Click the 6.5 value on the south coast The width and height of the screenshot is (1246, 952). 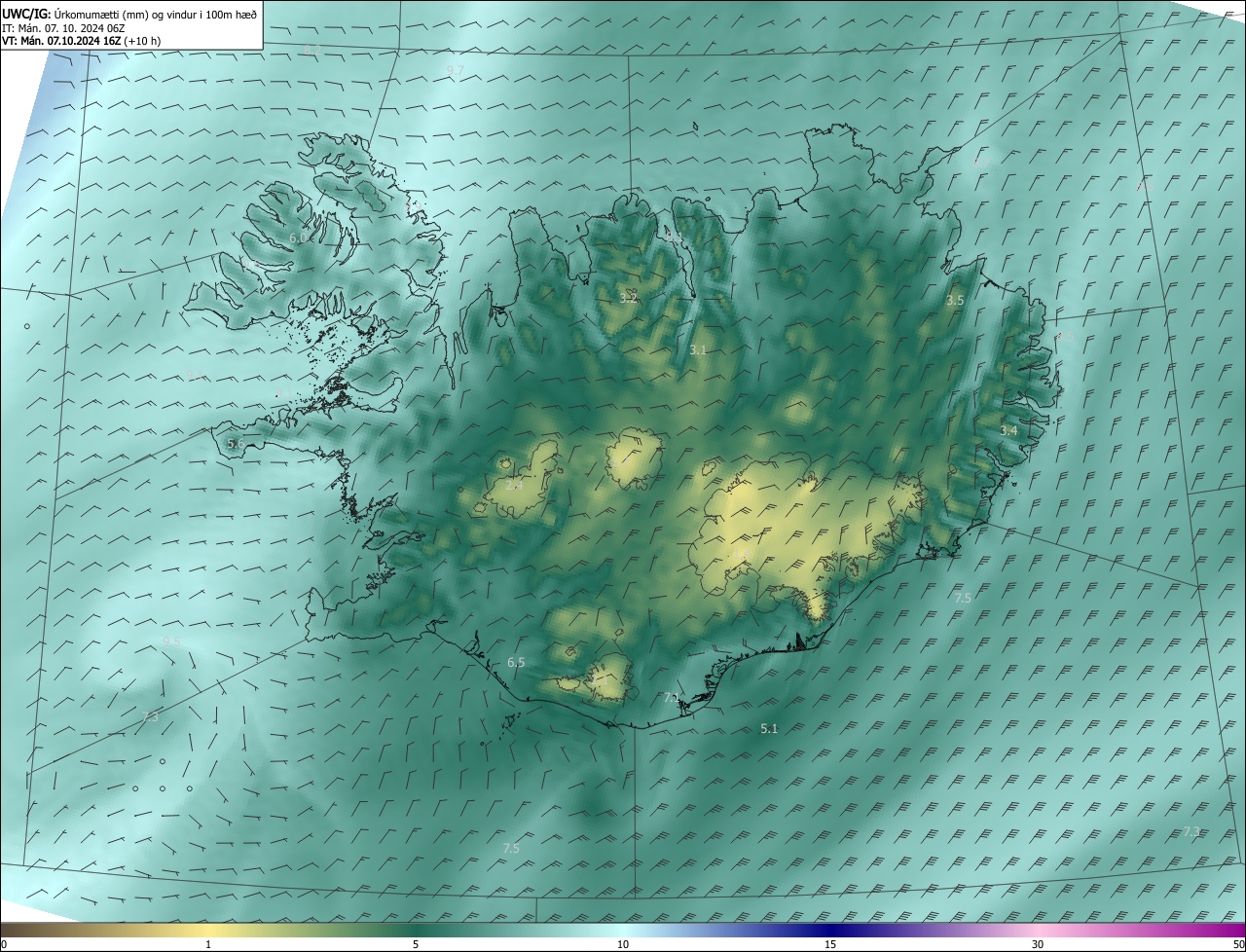point(516,662)
